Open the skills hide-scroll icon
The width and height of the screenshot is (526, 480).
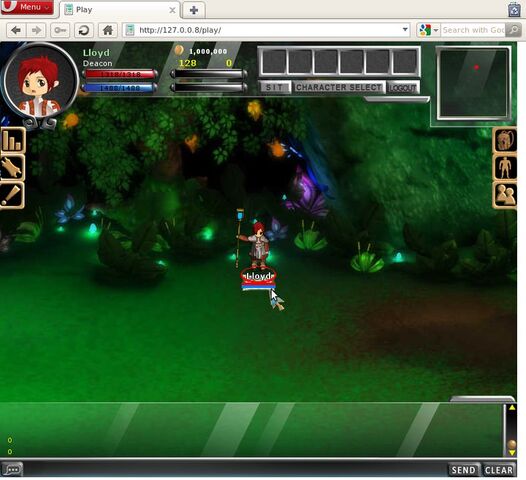pyautogui.click(x=12, y=167)
